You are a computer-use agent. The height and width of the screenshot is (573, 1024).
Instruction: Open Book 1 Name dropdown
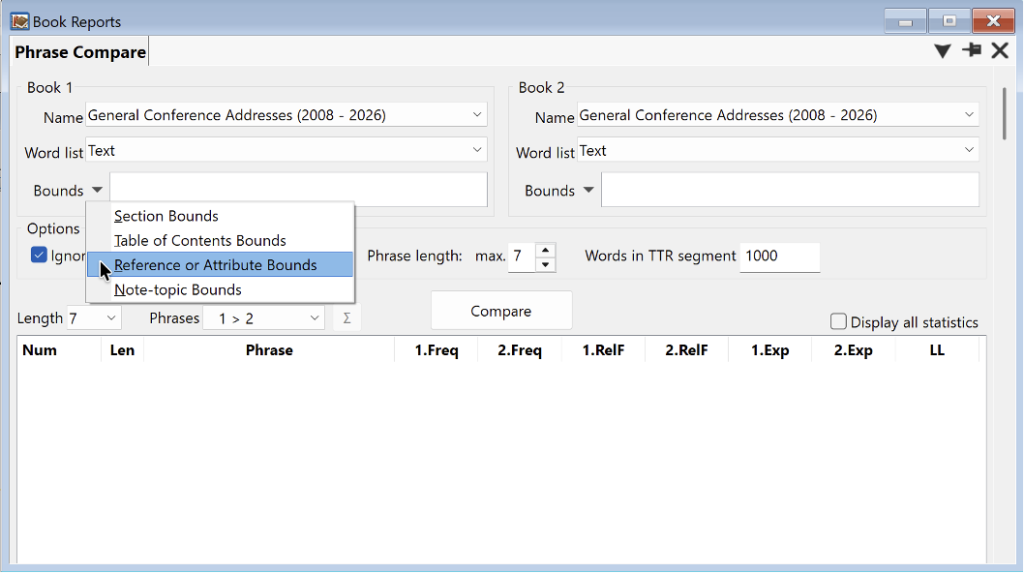tap(477, 115)
